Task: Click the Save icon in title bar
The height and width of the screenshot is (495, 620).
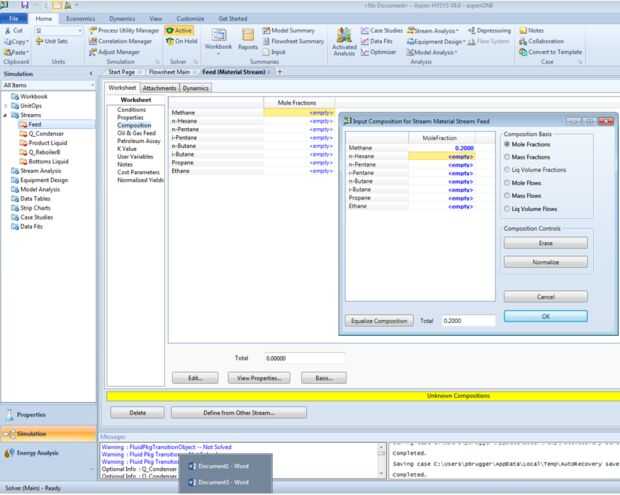Action: 25,5
